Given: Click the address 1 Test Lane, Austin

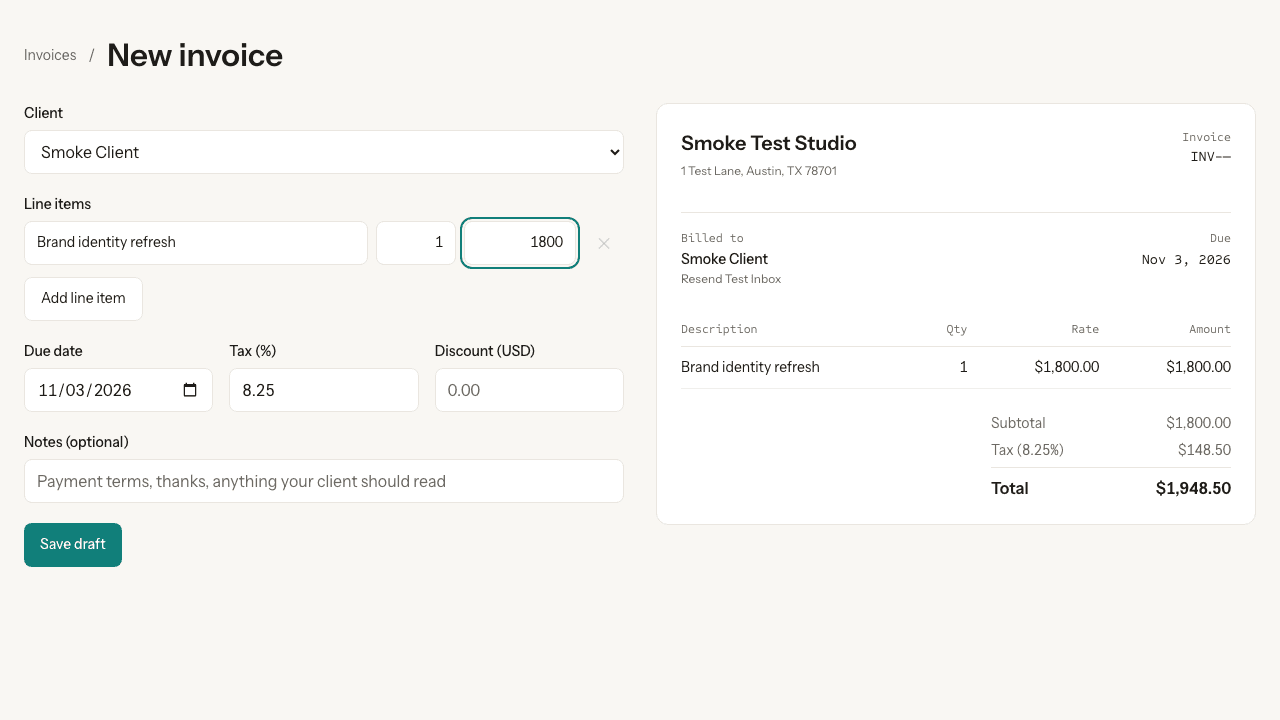Looking at the screenshot, I should coord(759,171).
